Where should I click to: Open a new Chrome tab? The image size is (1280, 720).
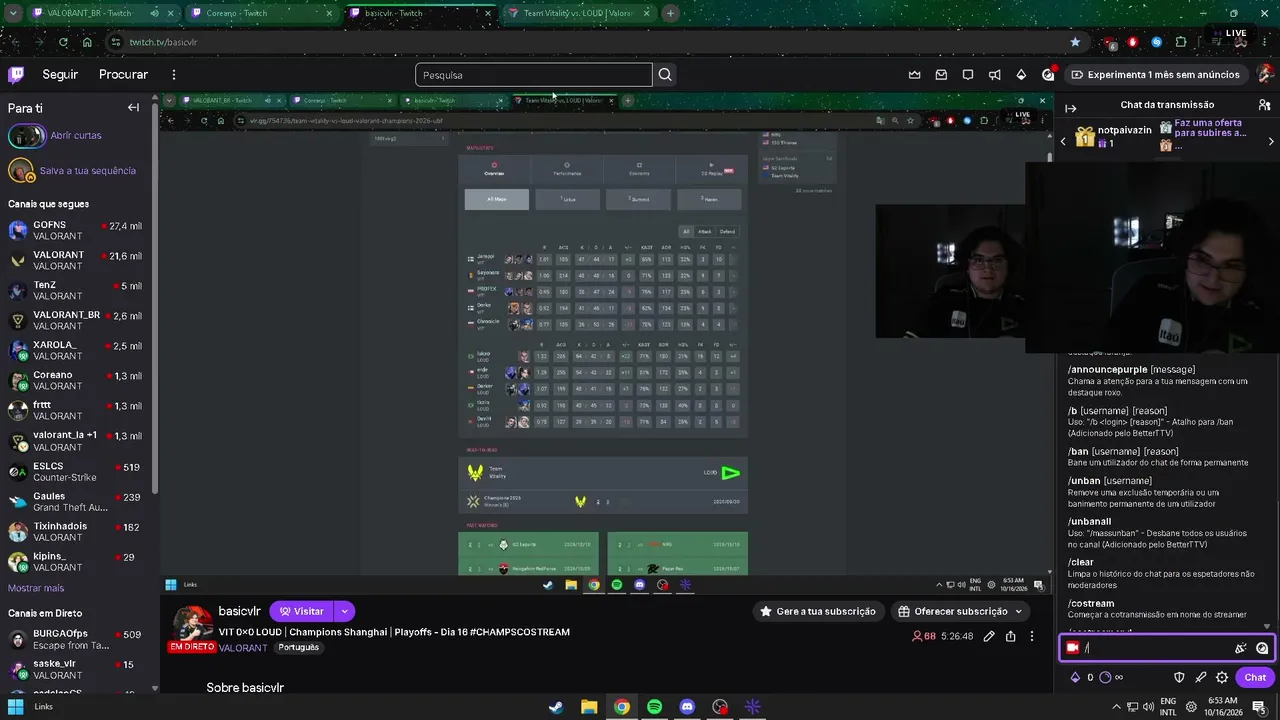click(670, 13)
